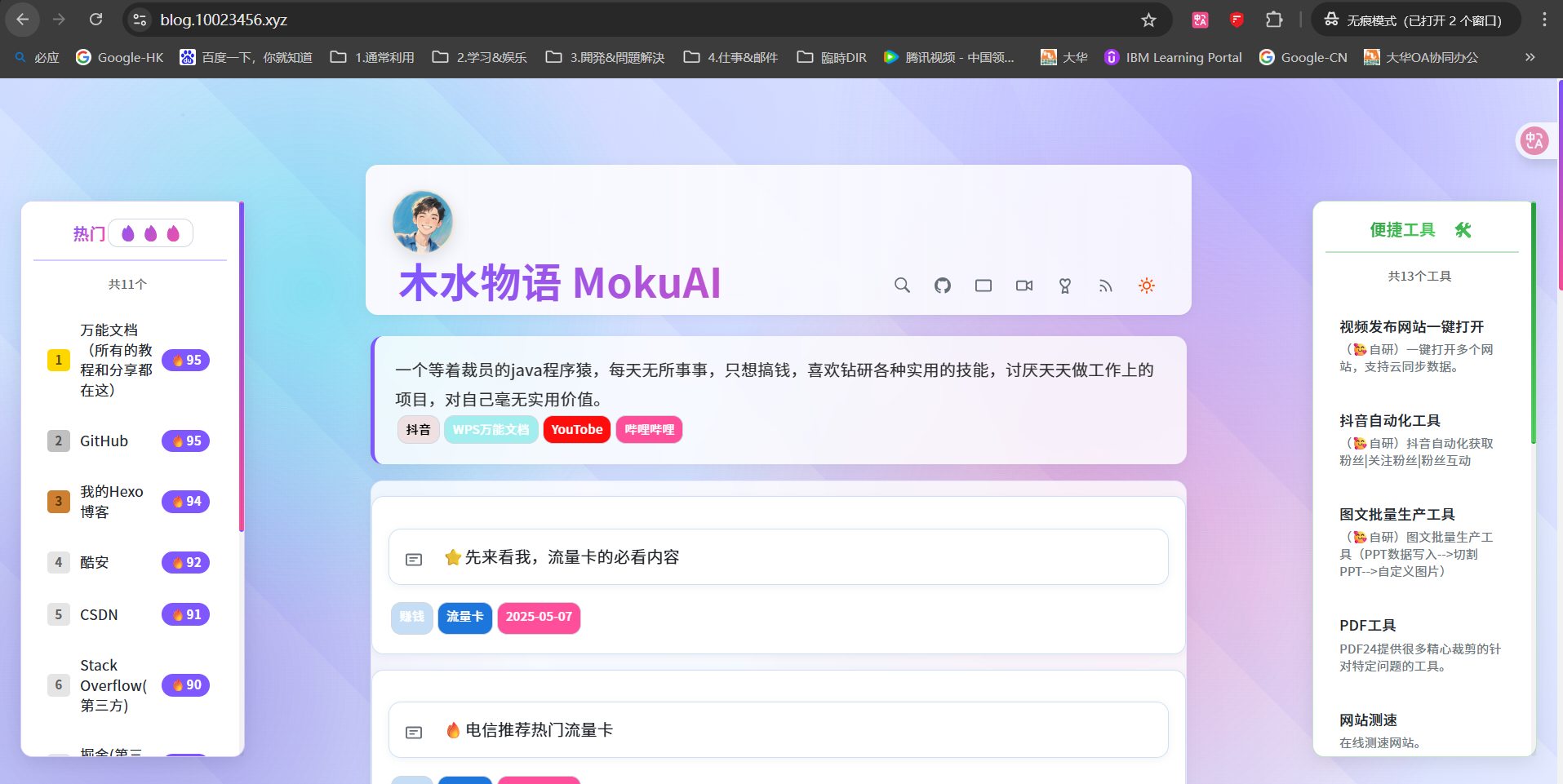The width and height of the screenshot is (1563, 784).
Task: Open the GitHub icon in blog header
Action: [943, 286]
